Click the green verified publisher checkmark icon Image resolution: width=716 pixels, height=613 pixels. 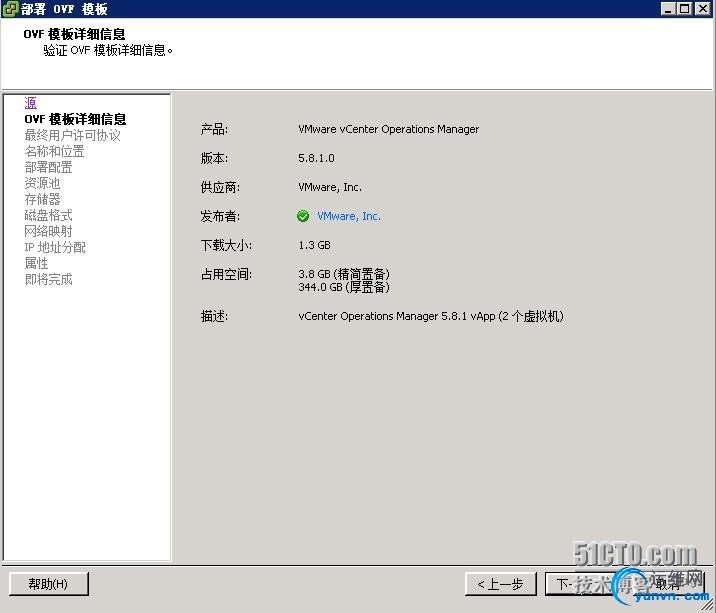coord(303,216)
